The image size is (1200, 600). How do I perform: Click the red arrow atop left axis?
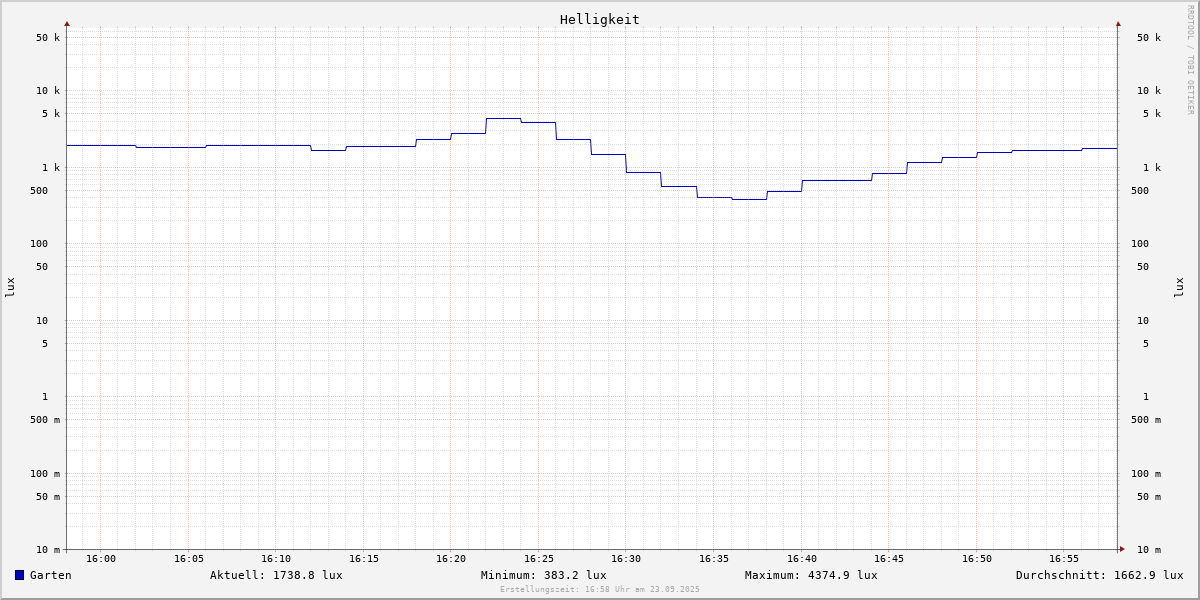(67, 23)
